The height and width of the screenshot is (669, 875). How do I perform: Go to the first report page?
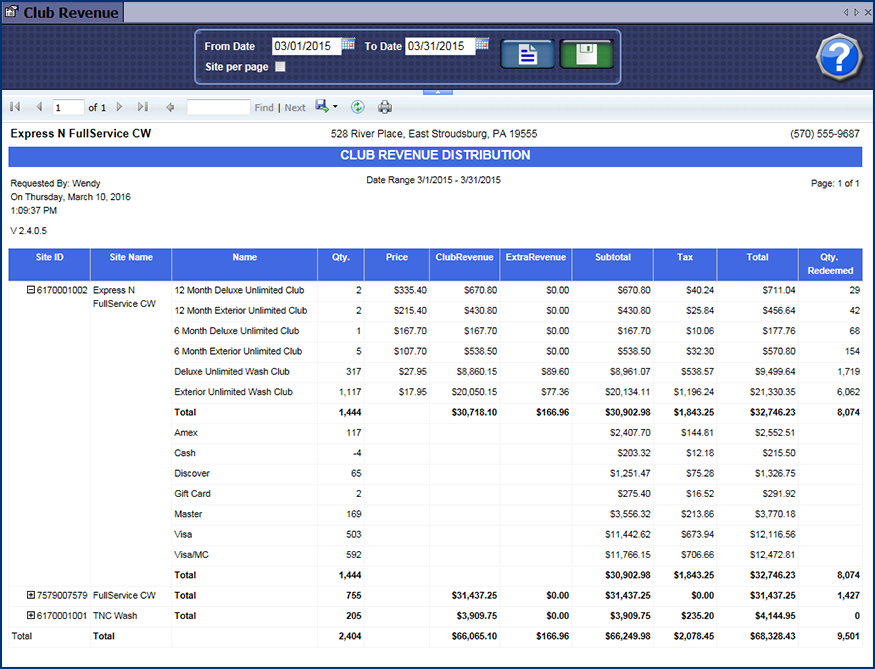point(15,107)
